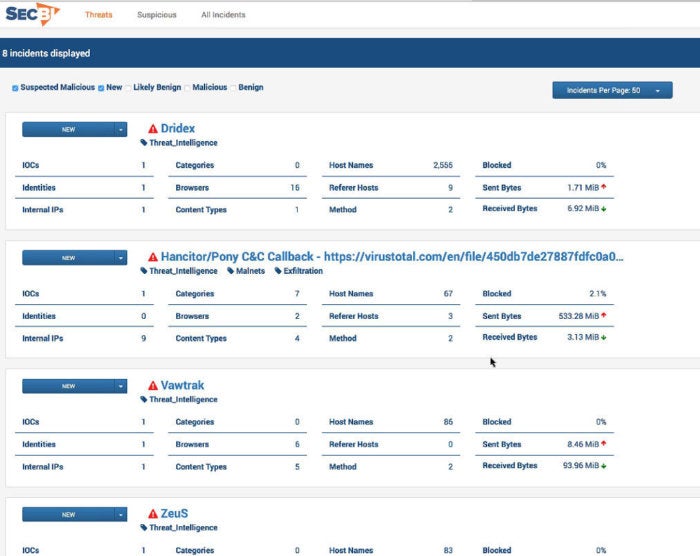Screen dimensions: 700x556
Task: Click Content Types value 5 for Vawtrak
Action: pyautogui.click(x=297, y=467)
